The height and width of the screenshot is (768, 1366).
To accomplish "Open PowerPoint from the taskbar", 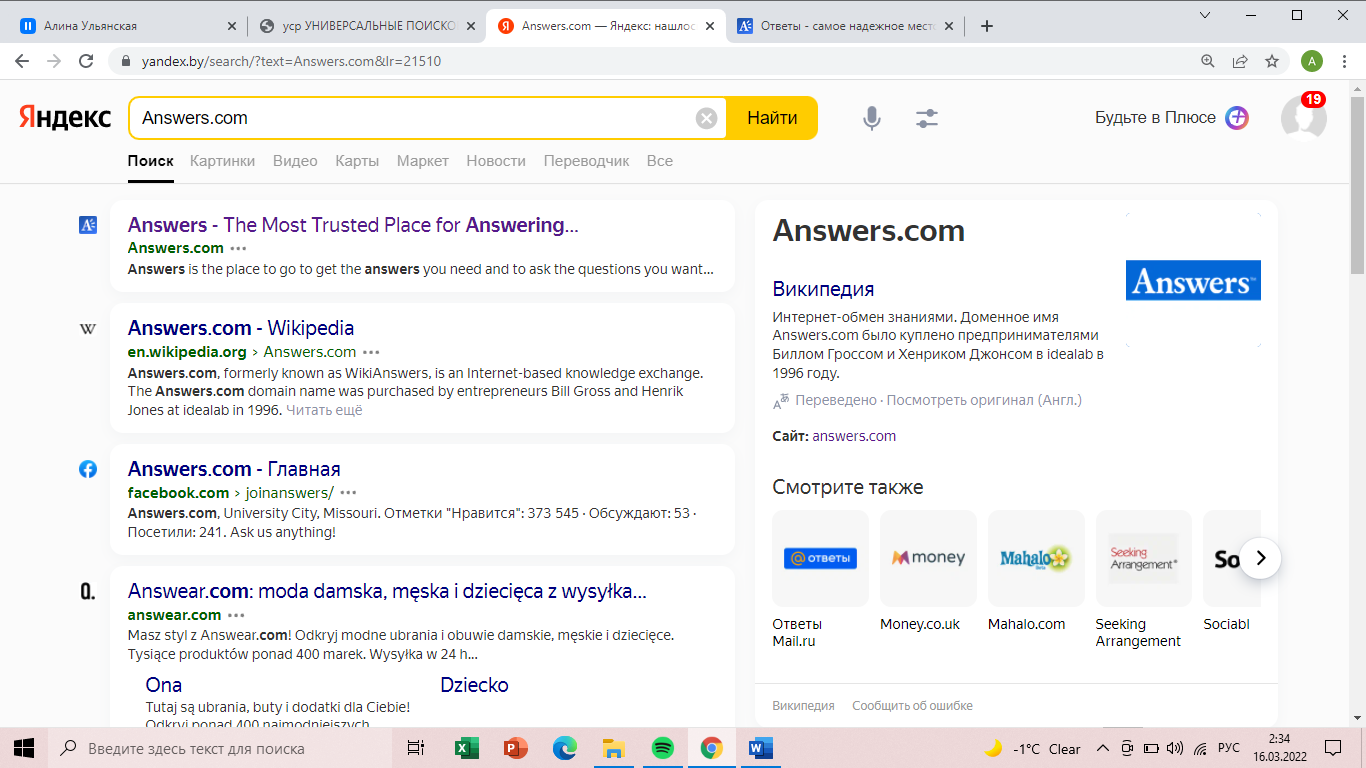I will [516, 748].
